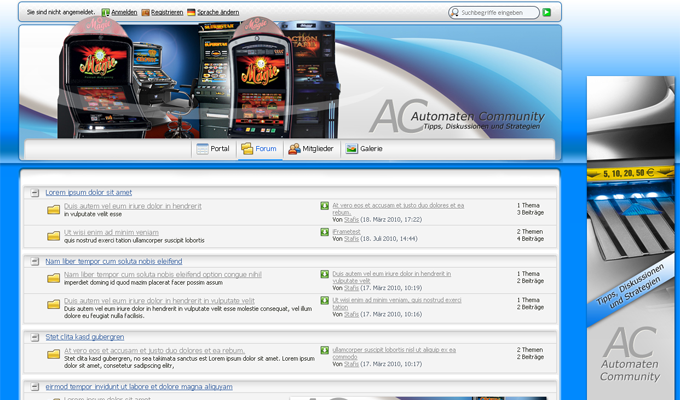
Task: Open last post 'Frametest'
Action: (346, 232)
